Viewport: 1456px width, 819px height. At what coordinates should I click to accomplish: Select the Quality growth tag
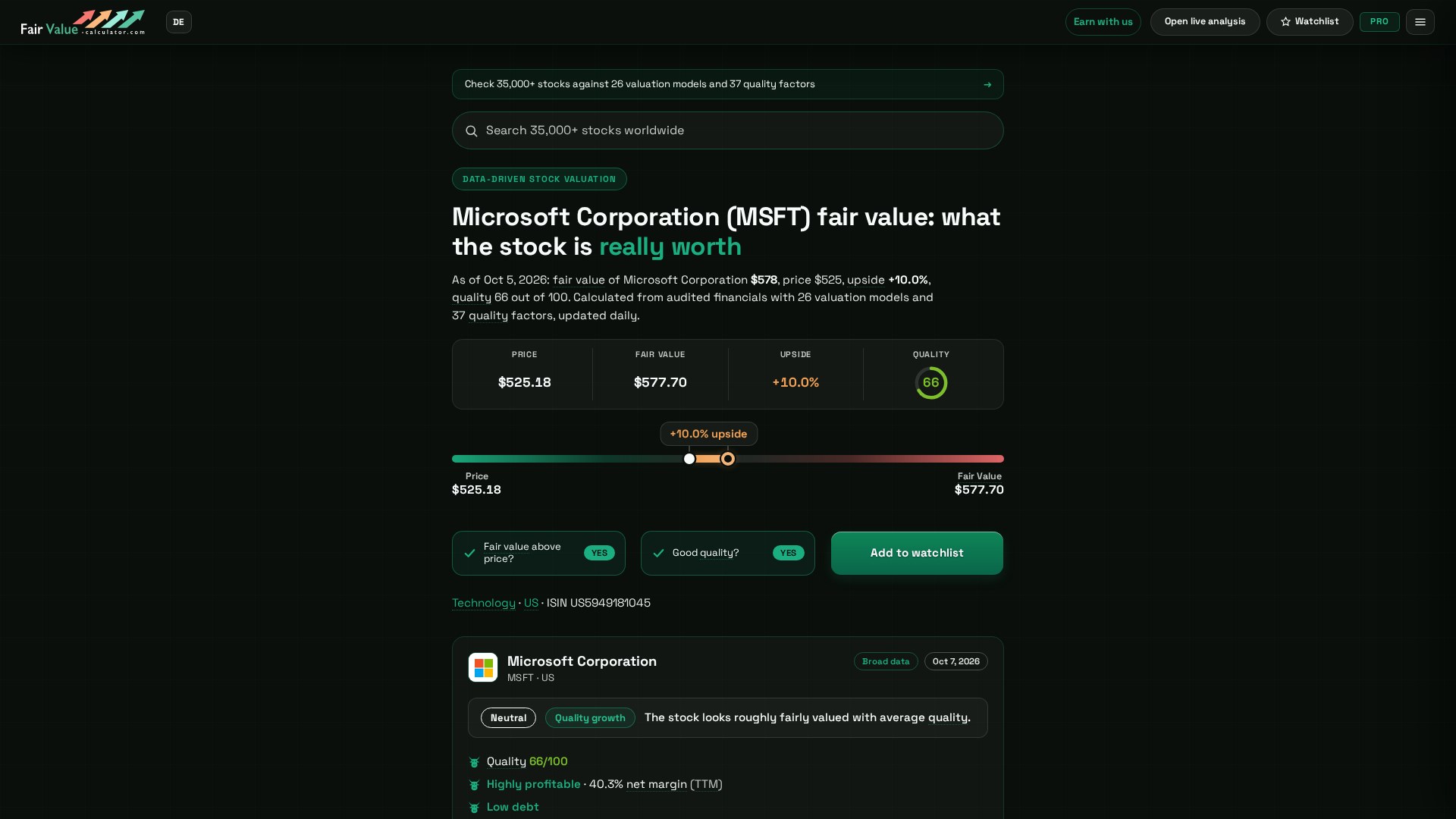590,718
